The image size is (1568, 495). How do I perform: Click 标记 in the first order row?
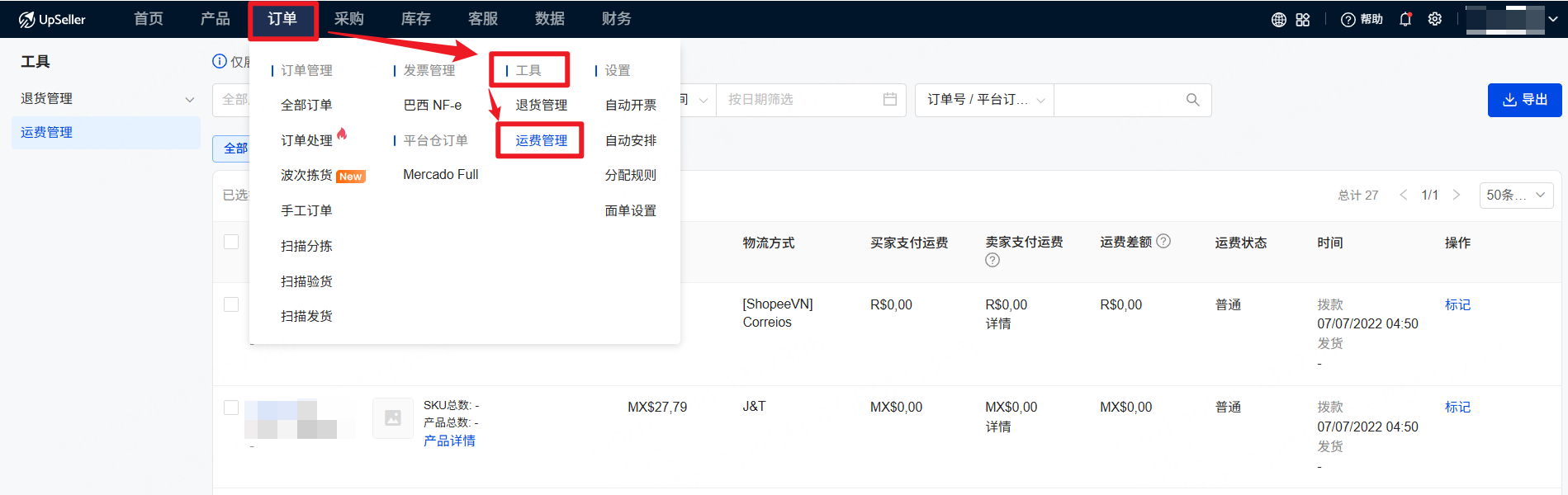tap(1457, 304)
